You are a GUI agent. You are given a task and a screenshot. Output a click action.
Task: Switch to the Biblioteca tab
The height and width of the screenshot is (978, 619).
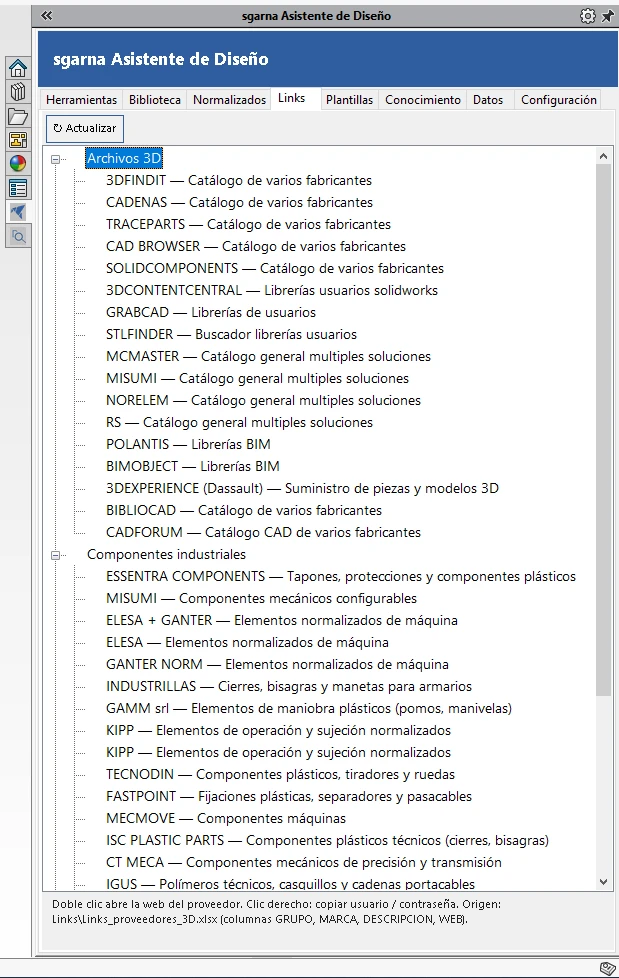[x=155, y=100]
